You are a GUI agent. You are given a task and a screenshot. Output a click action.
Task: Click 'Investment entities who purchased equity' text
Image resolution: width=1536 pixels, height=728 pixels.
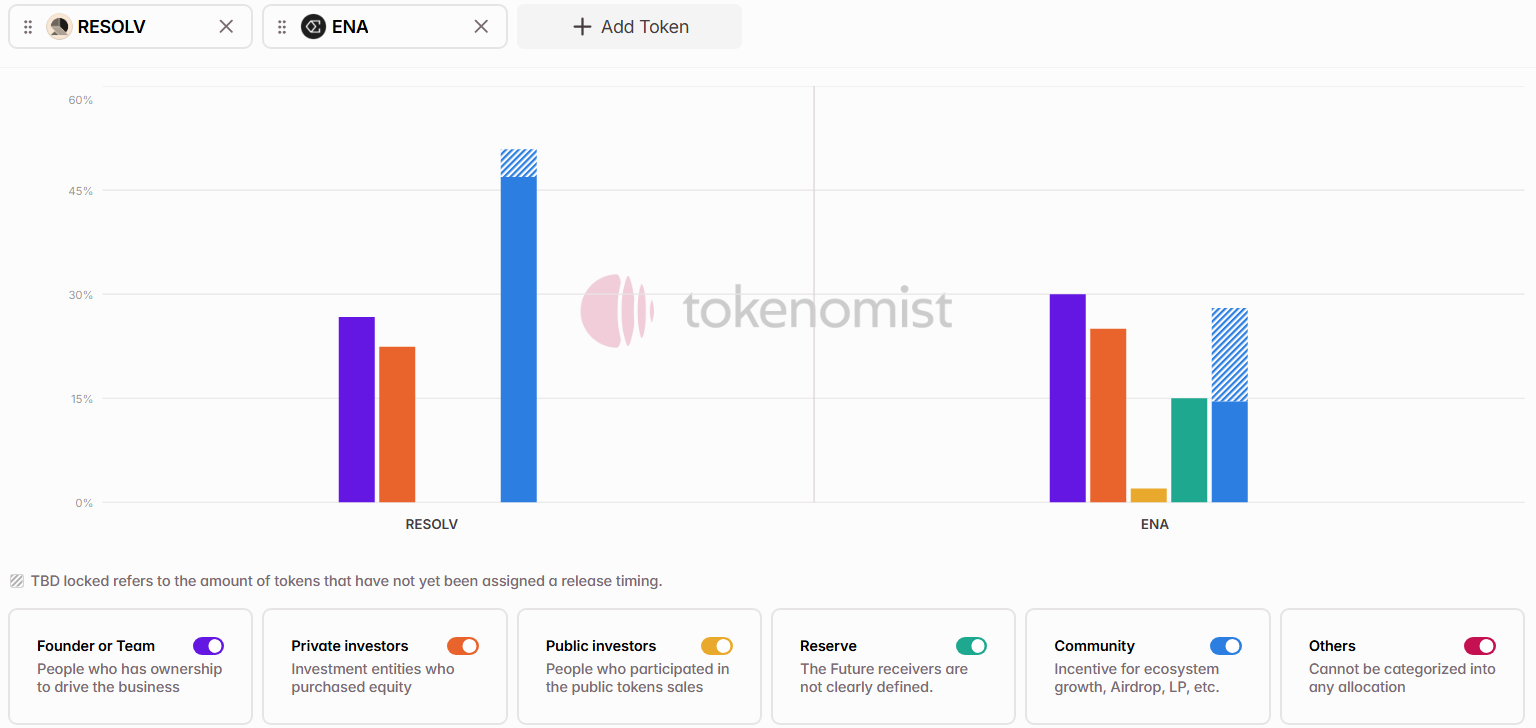point(372,678)
